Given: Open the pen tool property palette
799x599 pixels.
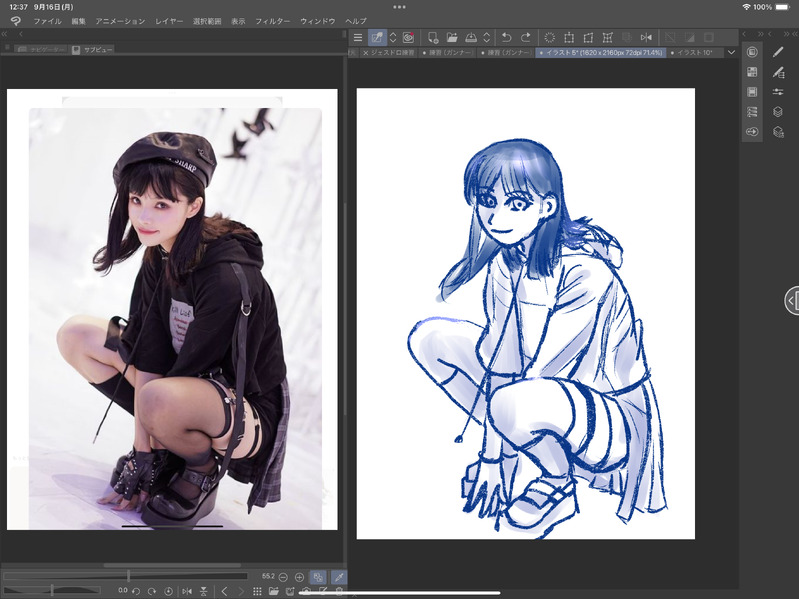Looking at the screenshot, I should [778, 73].
